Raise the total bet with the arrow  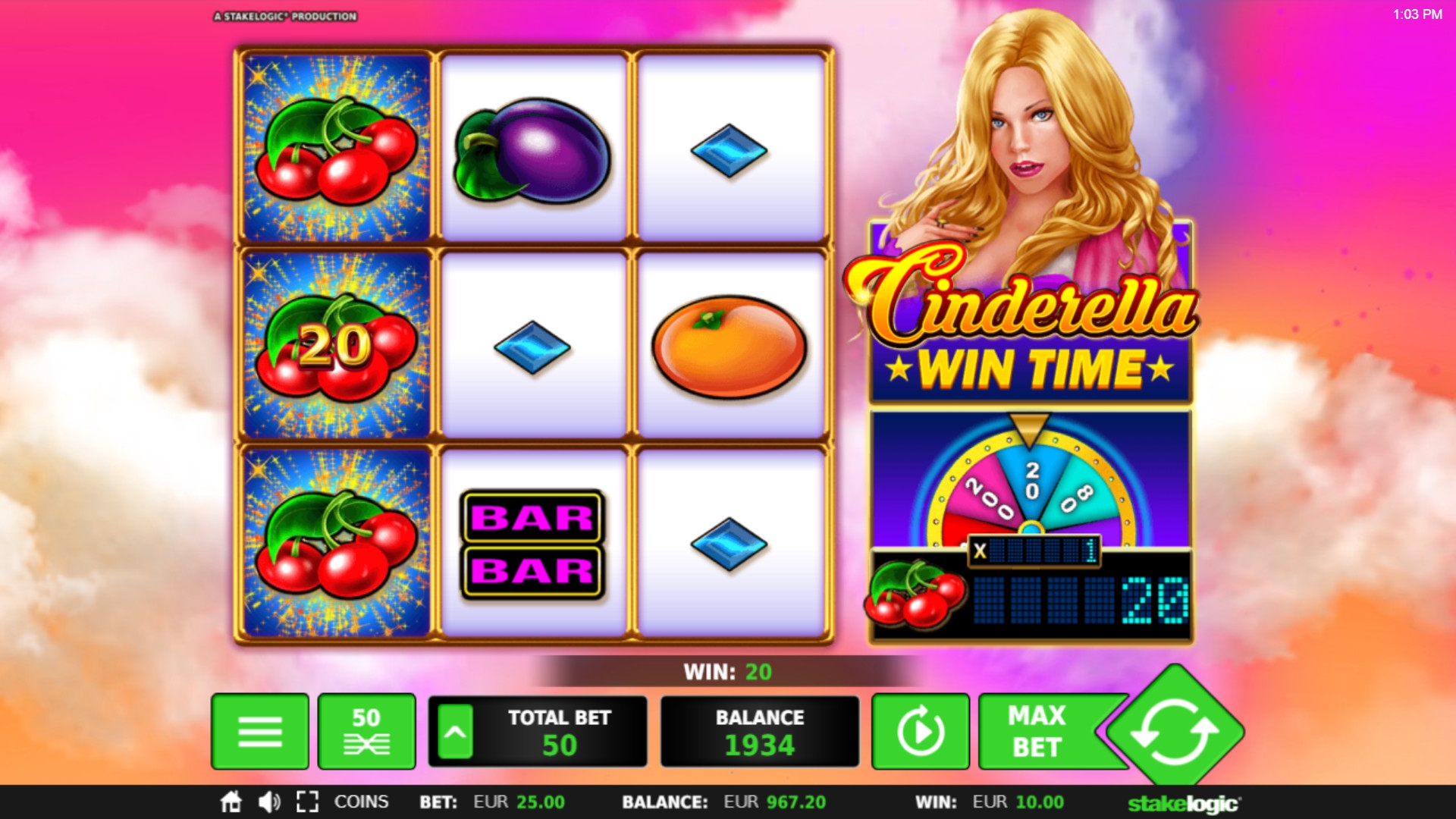point(455,732)
